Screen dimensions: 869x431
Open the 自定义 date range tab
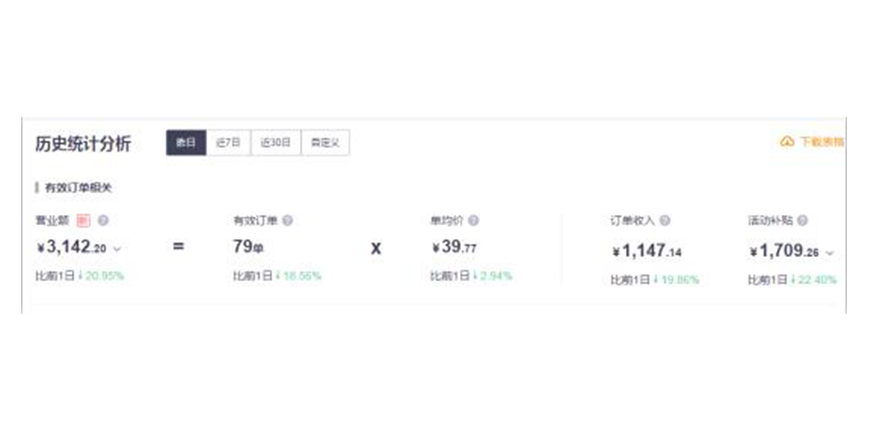325,143
